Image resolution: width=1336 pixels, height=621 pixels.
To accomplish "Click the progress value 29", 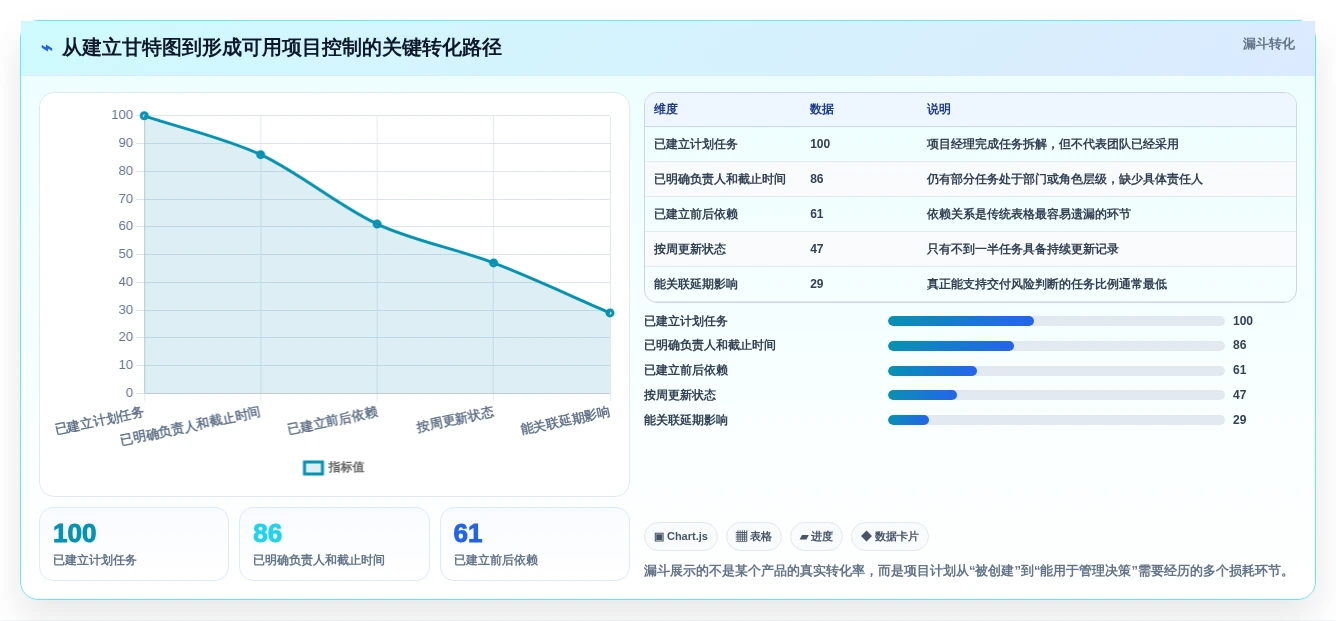I will [x=1240, y=420].
